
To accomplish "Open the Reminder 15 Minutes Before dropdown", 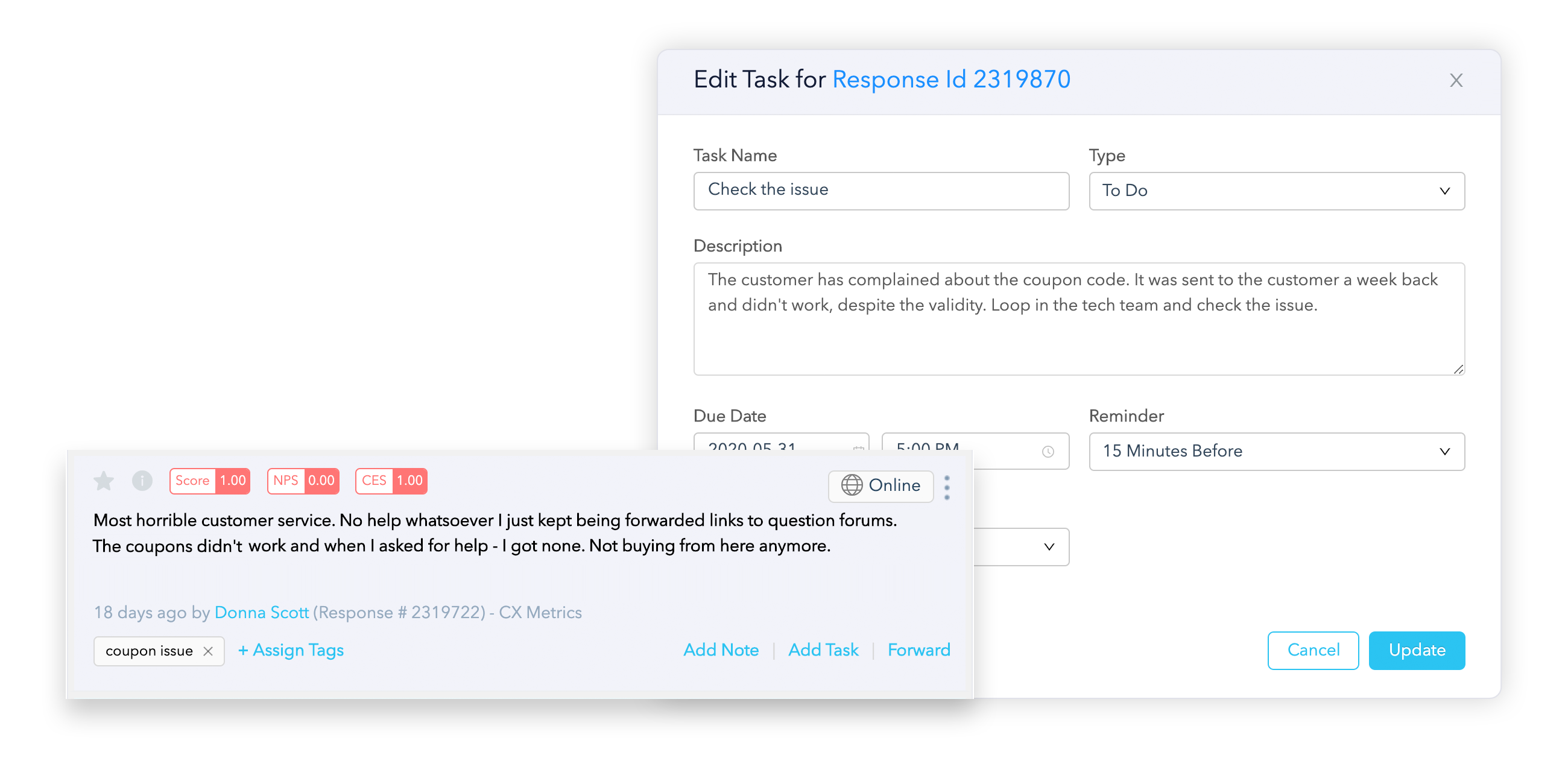I will coord(1277,451).
